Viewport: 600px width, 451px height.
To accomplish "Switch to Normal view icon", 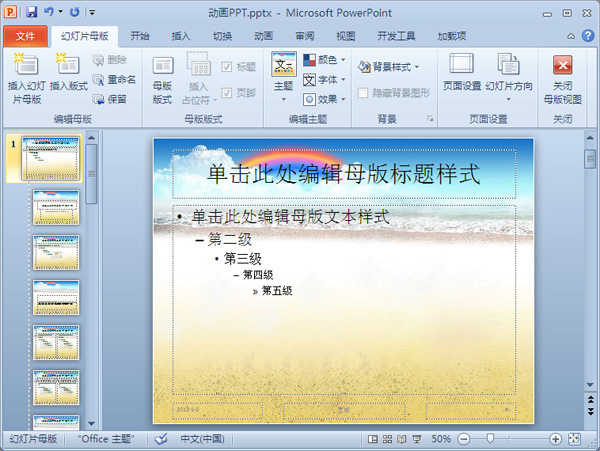I will (x=373, y=439).
